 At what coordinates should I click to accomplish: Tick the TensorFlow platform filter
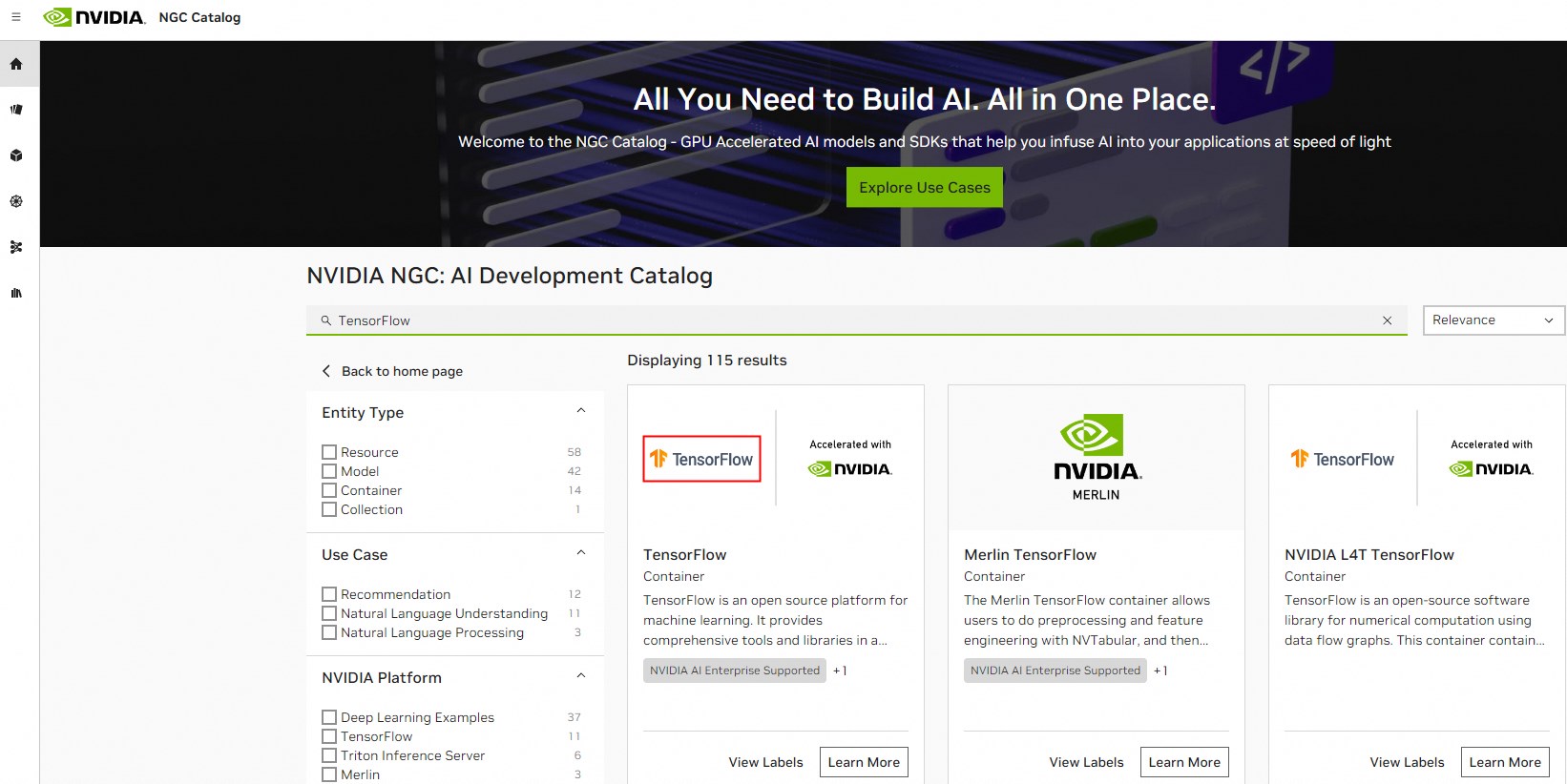pos(329,736)
